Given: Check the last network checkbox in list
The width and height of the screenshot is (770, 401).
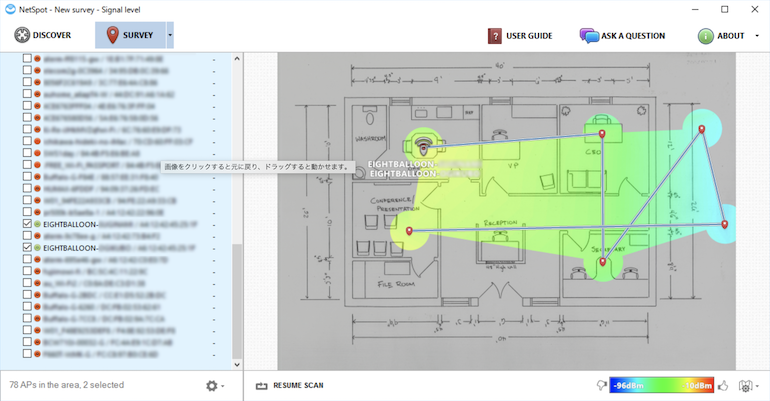Looking at the screenshot, I should click(27, 354).
